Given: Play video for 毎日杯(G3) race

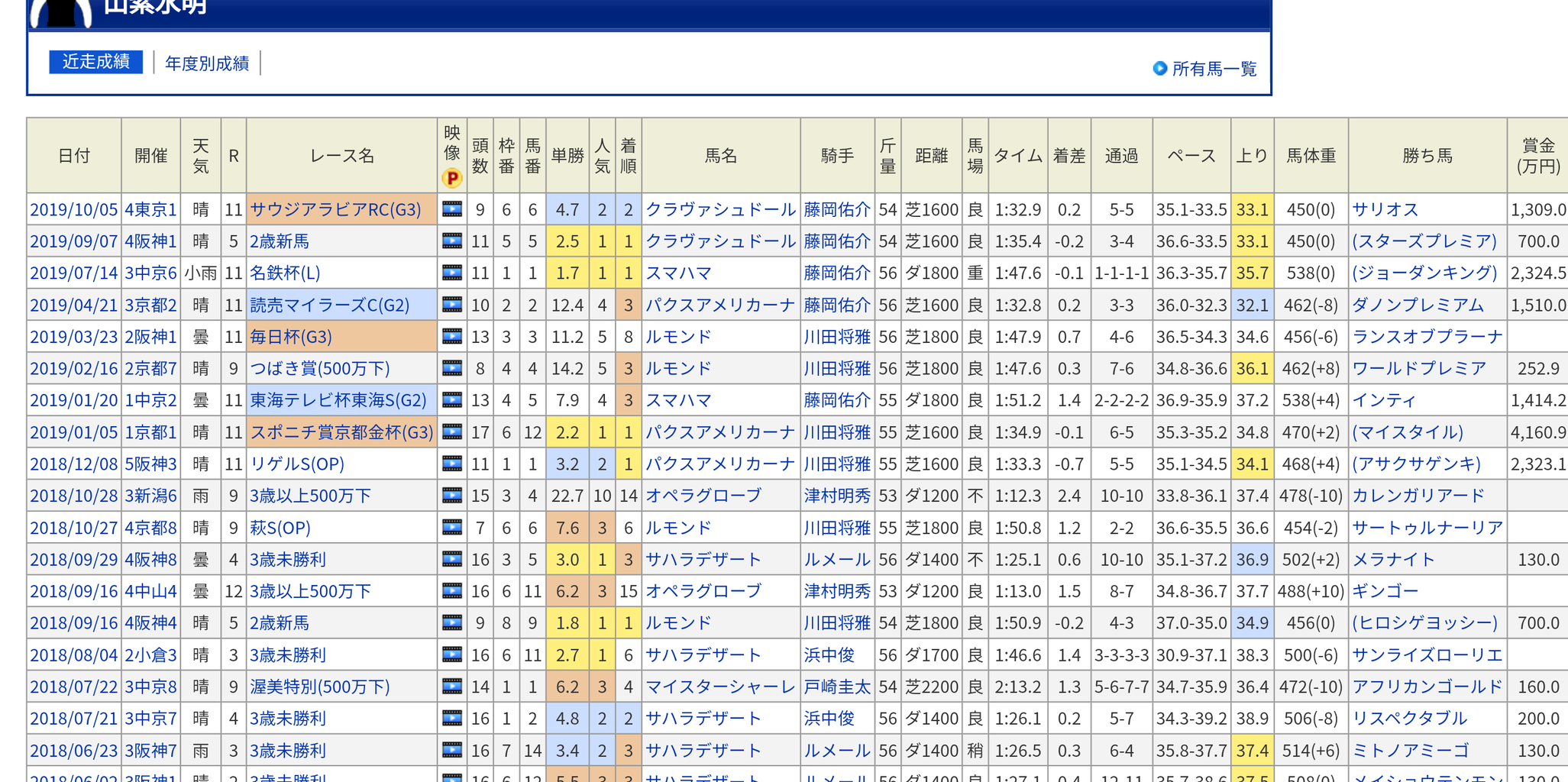Looking at the screenshot, I should 451,337.
